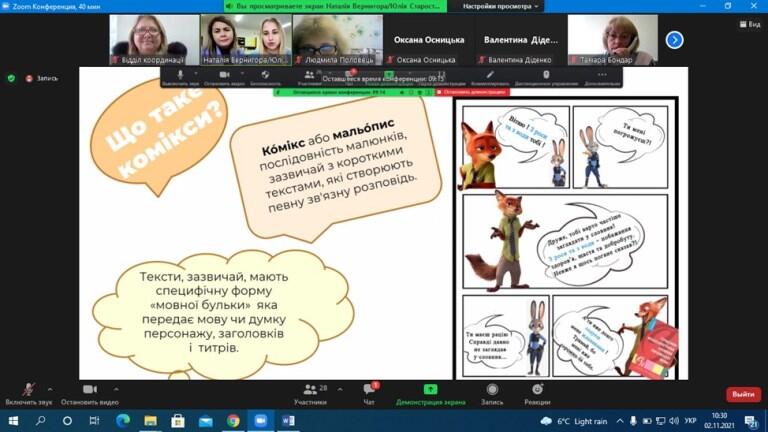Screen dimensions: 768x432
Task: Open Word from the taskbar
Action: pos(288,421)
